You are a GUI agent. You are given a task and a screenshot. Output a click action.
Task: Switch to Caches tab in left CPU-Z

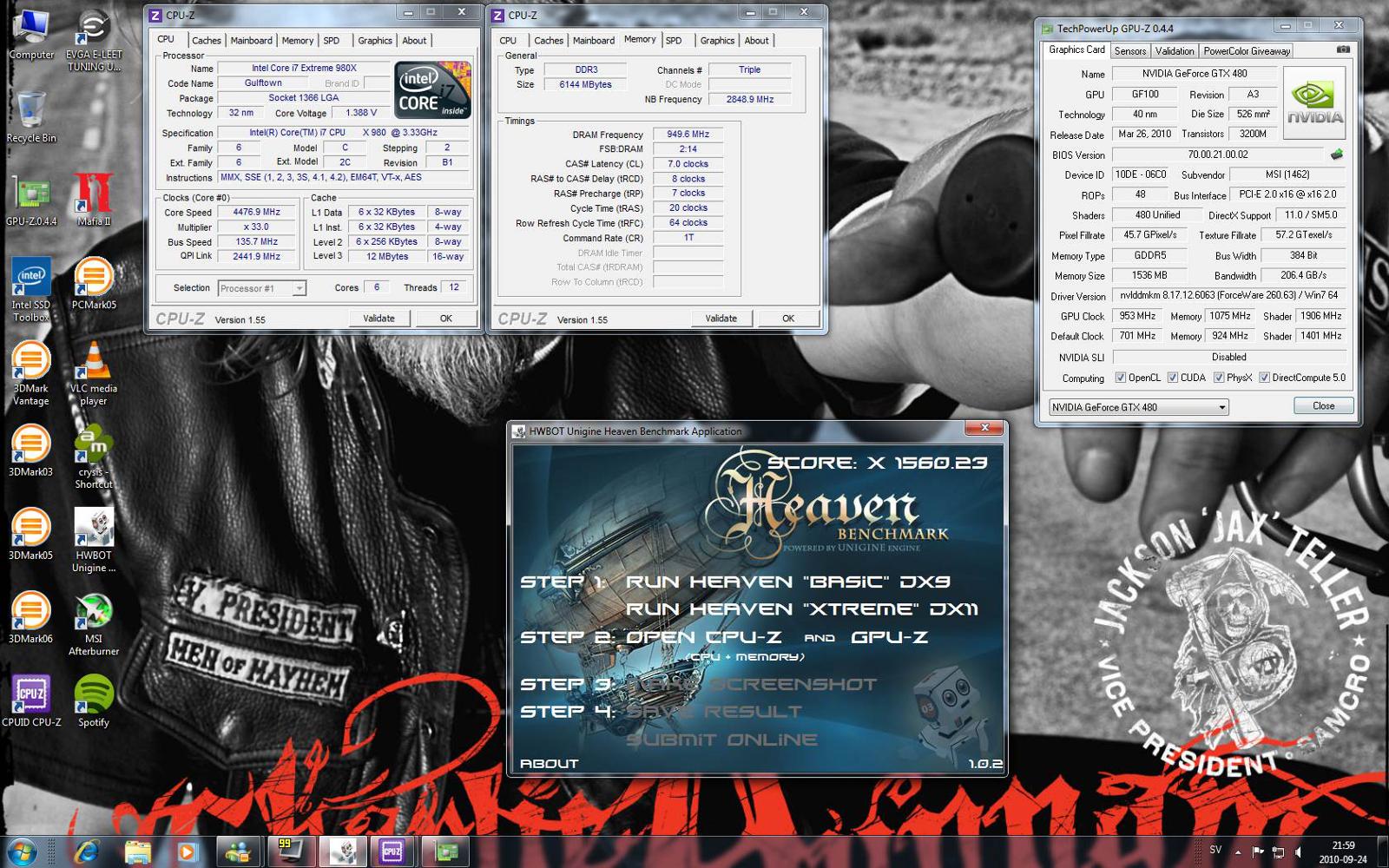(207, 41)
